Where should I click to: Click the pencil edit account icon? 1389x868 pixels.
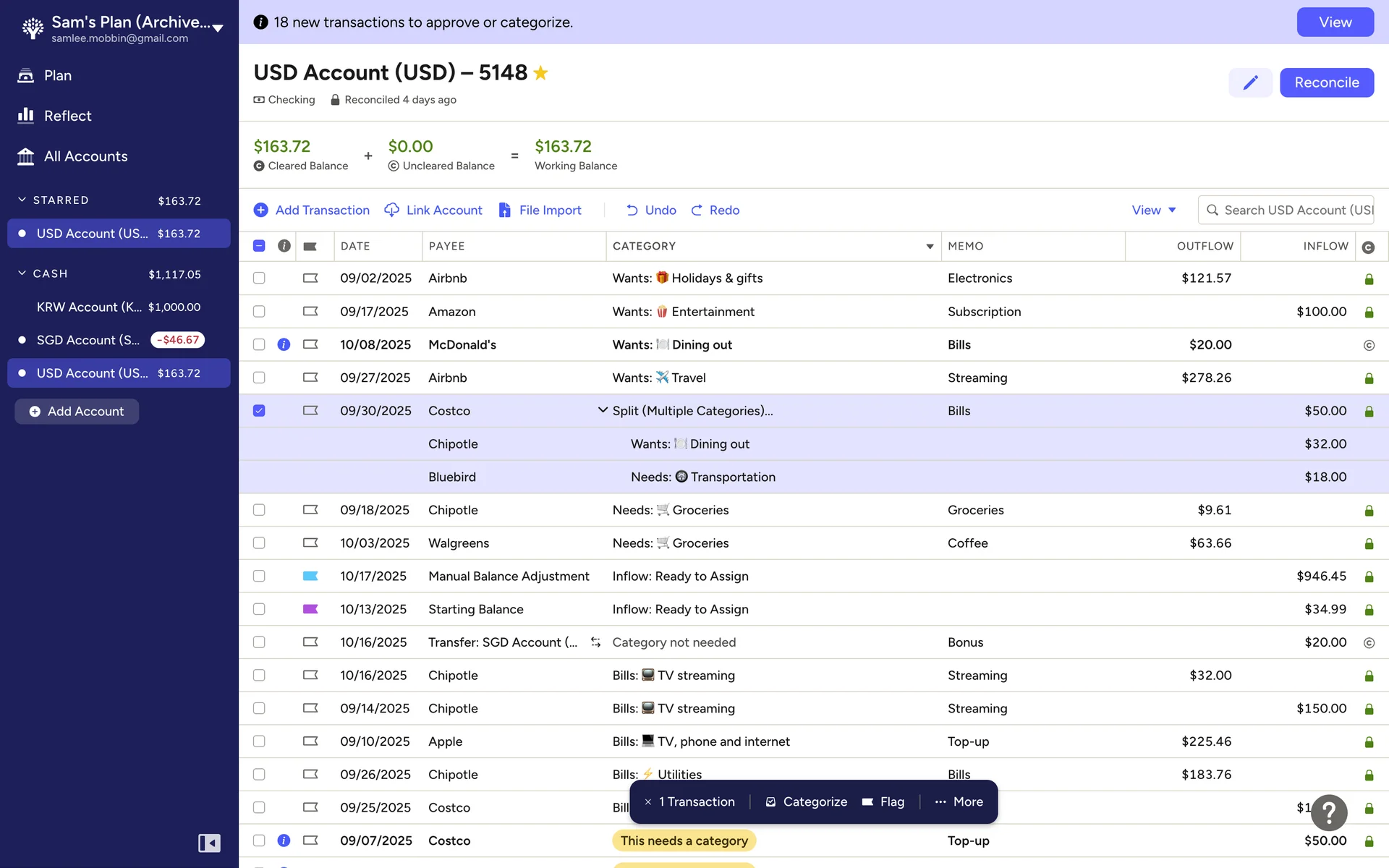pyautogui.click(x=1250, y=82)
